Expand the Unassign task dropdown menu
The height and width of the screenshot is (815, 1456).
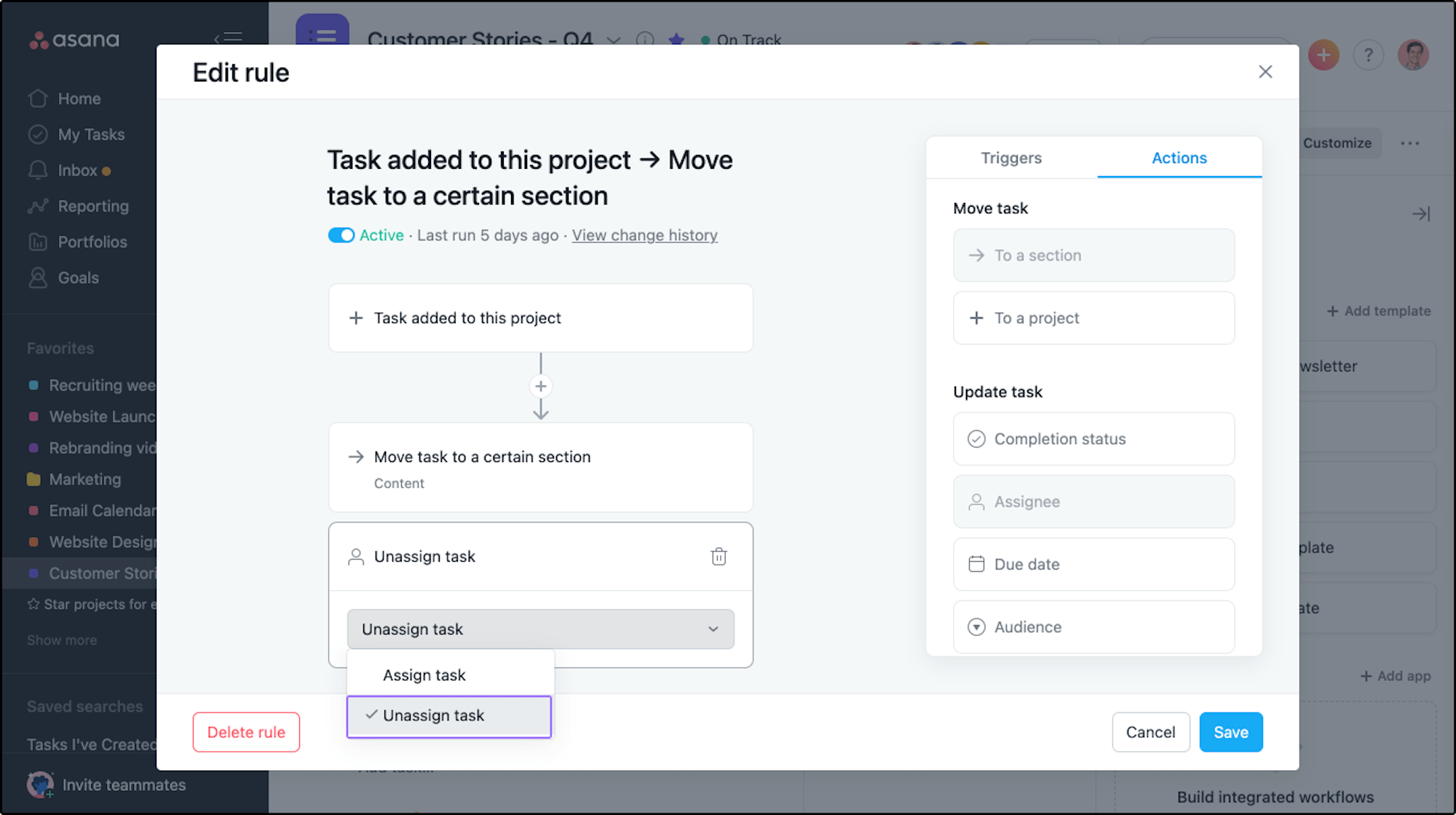click(x=541, y=629)
